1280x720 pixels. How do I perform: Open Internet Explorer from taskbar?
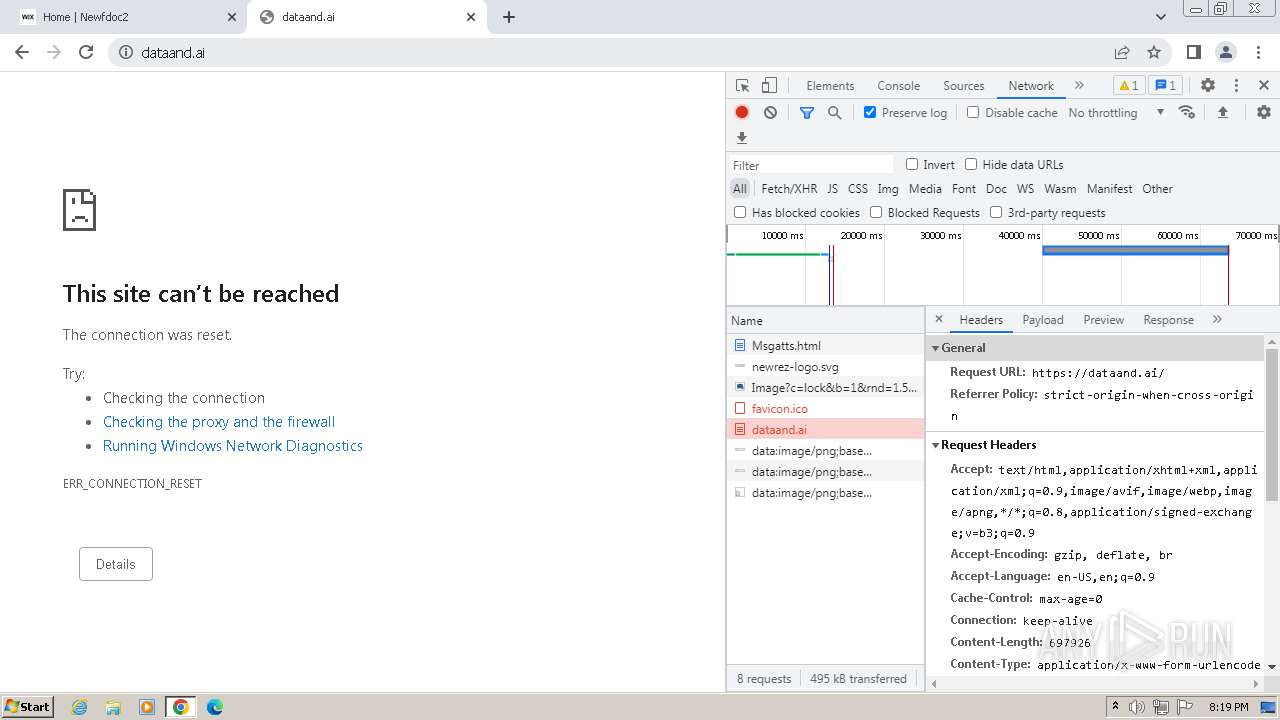tap(80, 707)
